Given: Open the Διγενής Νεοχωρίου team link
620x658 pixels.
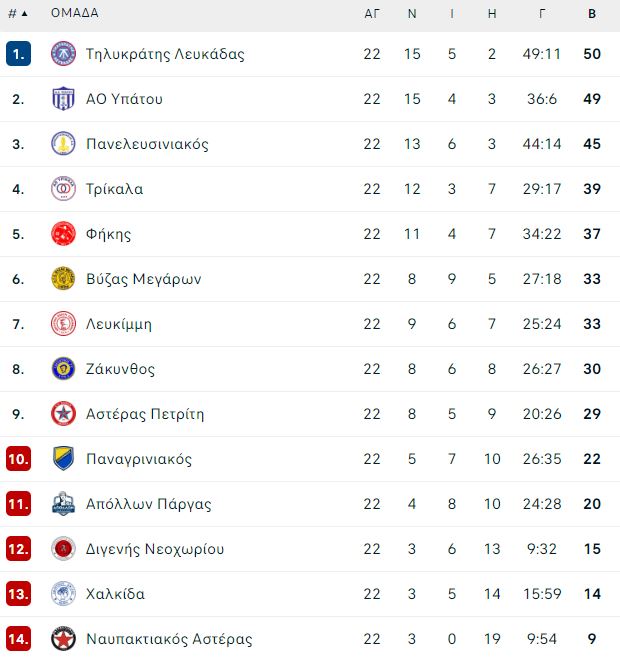Looking at the screenshot, I should 155,549.
